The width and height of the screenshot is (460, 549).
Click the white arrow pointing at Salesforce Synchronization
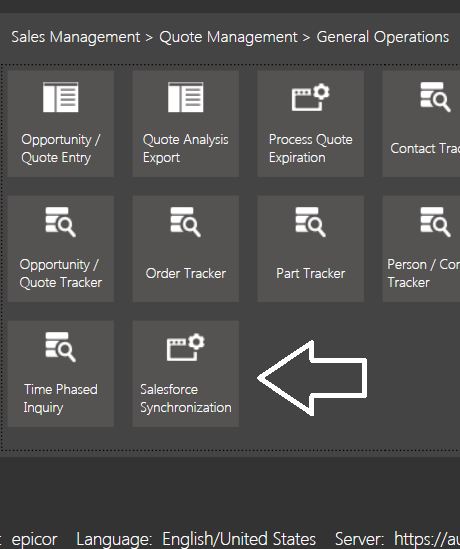click(x=312, y=378)
